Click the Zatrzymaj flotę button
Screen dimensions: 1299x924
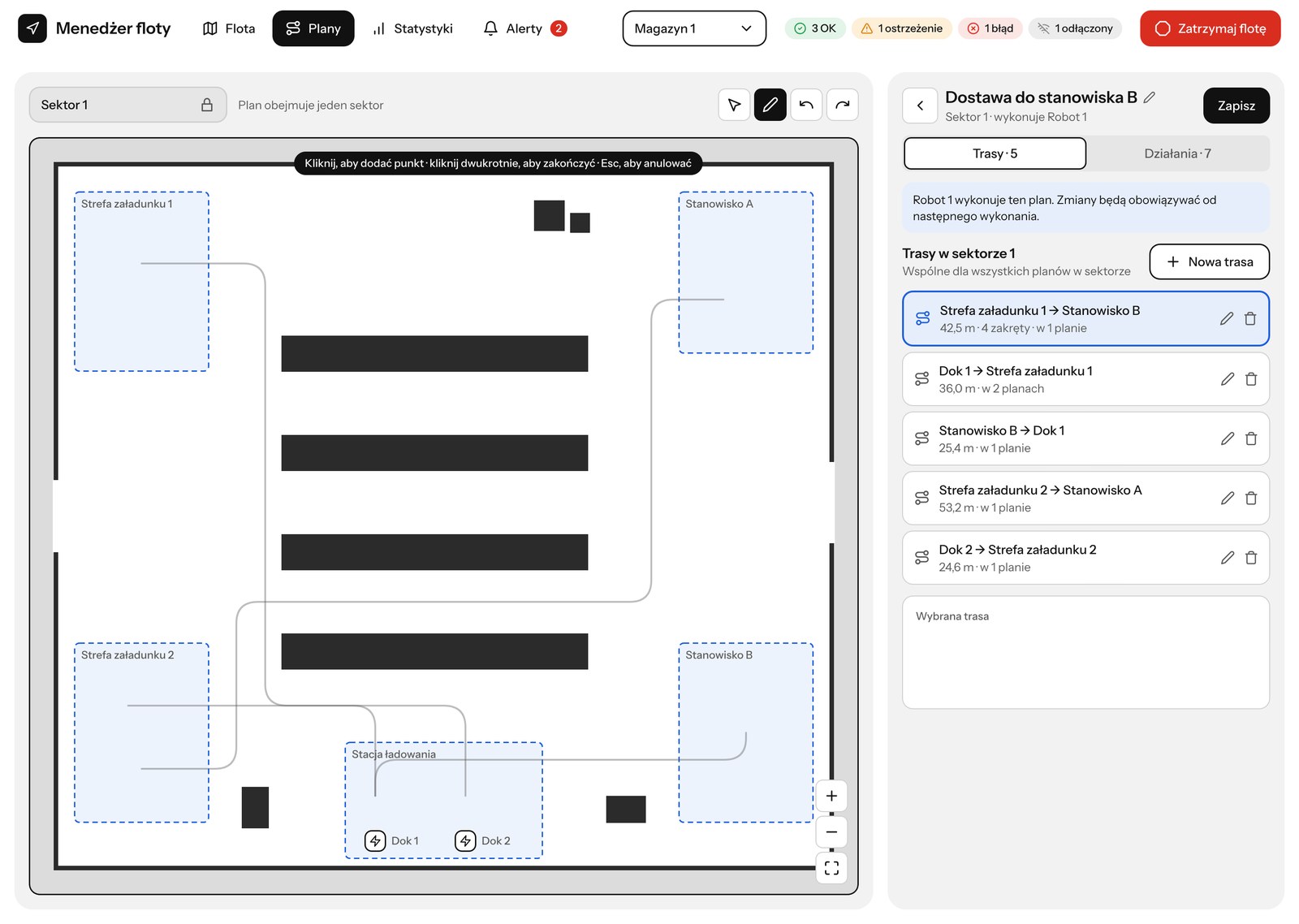(x=1210, y=28)
